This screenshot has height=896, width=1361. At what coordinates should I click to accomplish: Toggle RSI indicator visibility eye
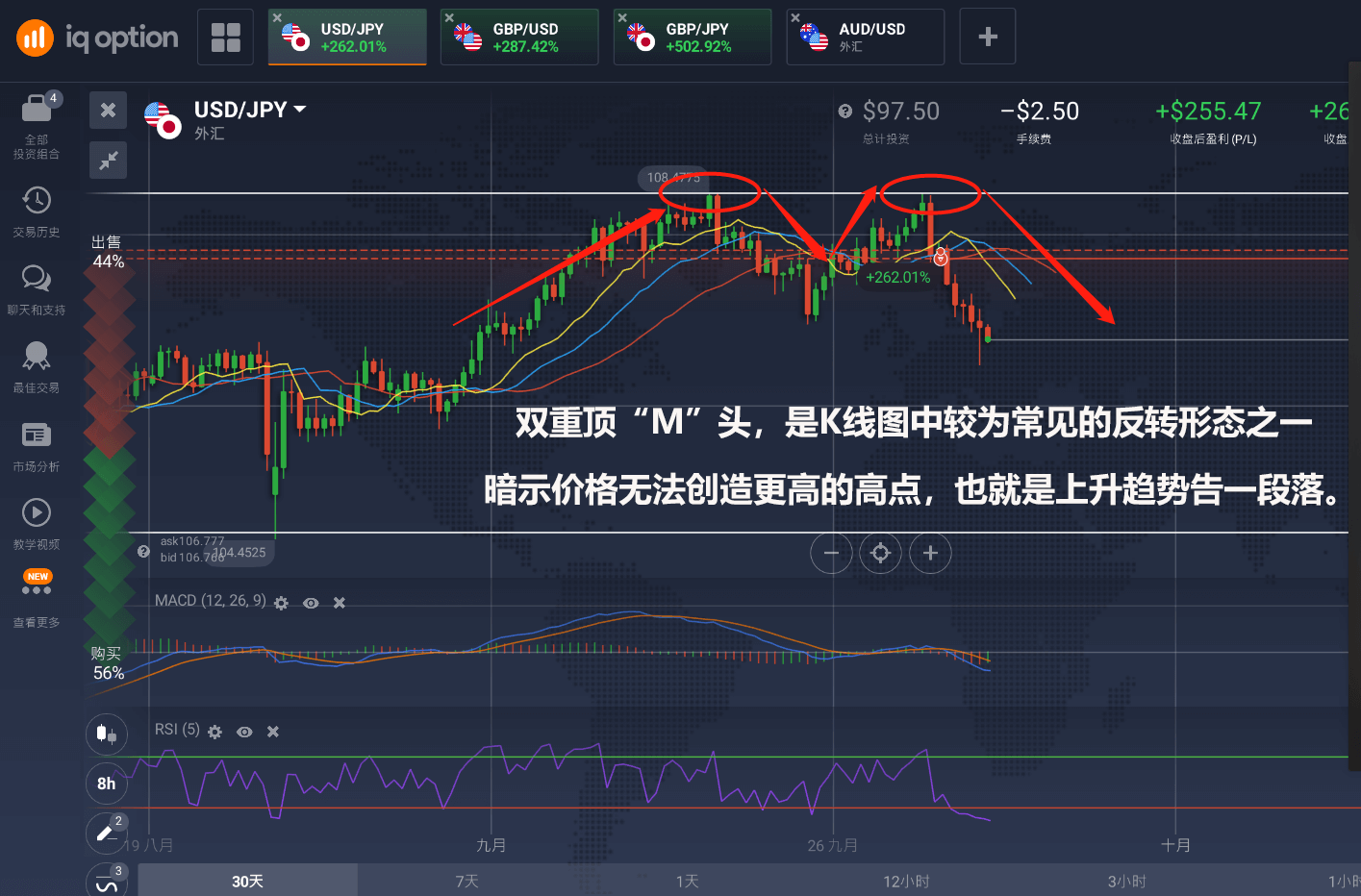244,732
